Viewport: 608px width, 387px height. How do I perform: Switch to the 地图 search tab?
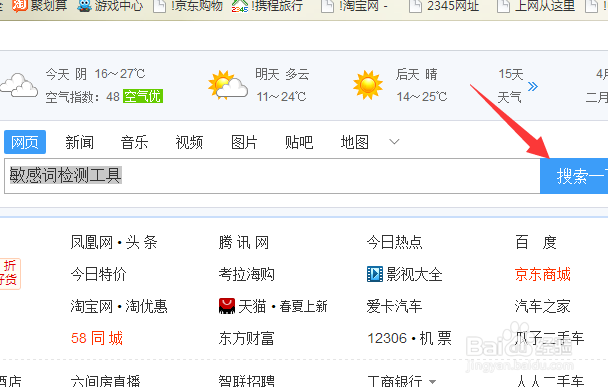click(354, 142)
